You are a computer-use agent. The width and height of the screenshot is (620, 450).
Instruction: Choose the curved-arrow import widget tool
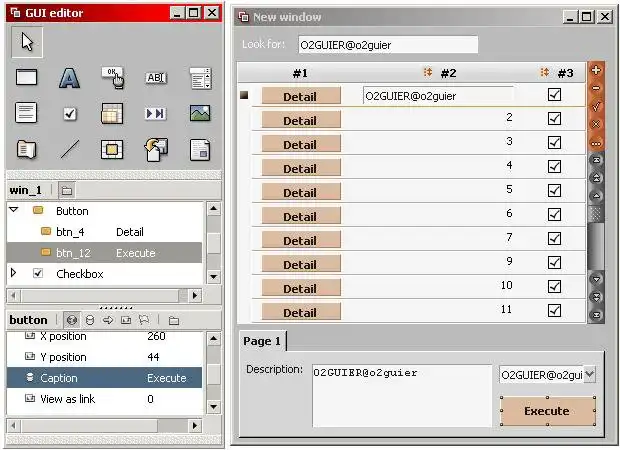[x=156, y=149]
